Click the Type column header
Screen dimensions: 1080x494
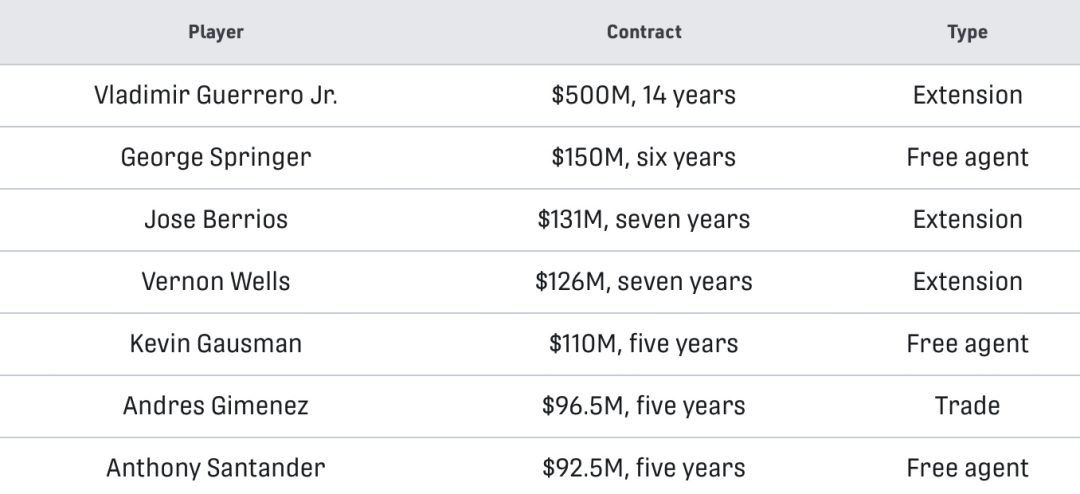[x=967, y=32]
